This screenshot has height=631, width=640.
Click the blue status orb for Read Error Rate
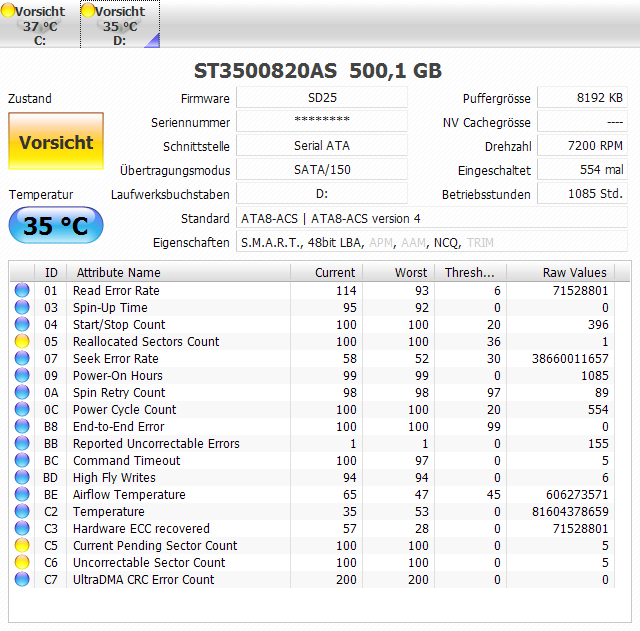pyautogui.click(x=22, y=290)
